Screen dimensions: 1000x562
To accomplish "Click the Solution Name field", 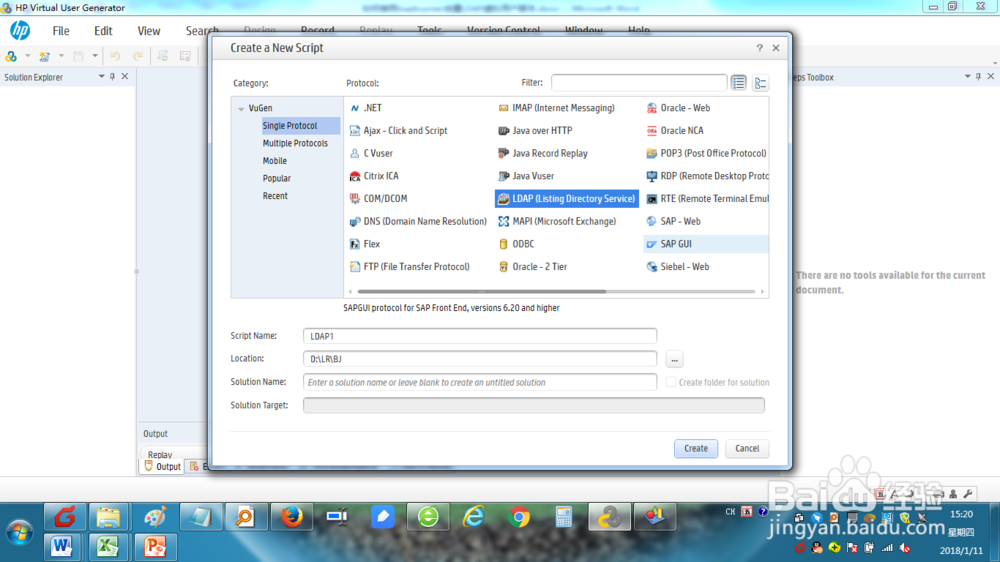I will click(480, 382).
